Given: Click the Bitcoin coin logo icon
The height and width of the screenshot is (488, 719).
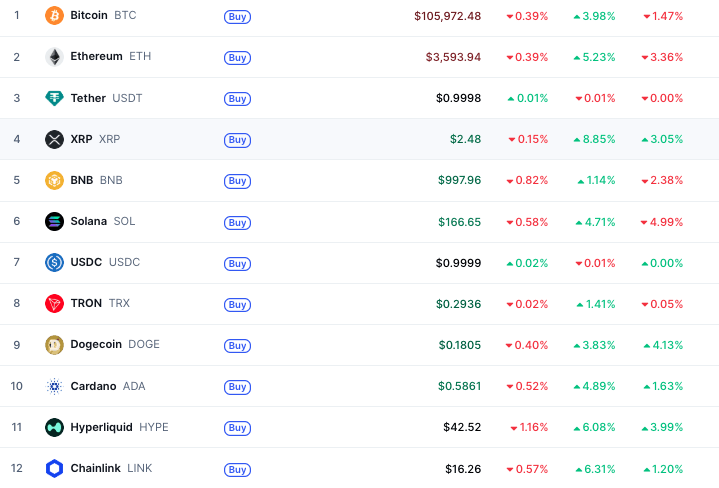Looking at the screenshot, I should (54, 16).
